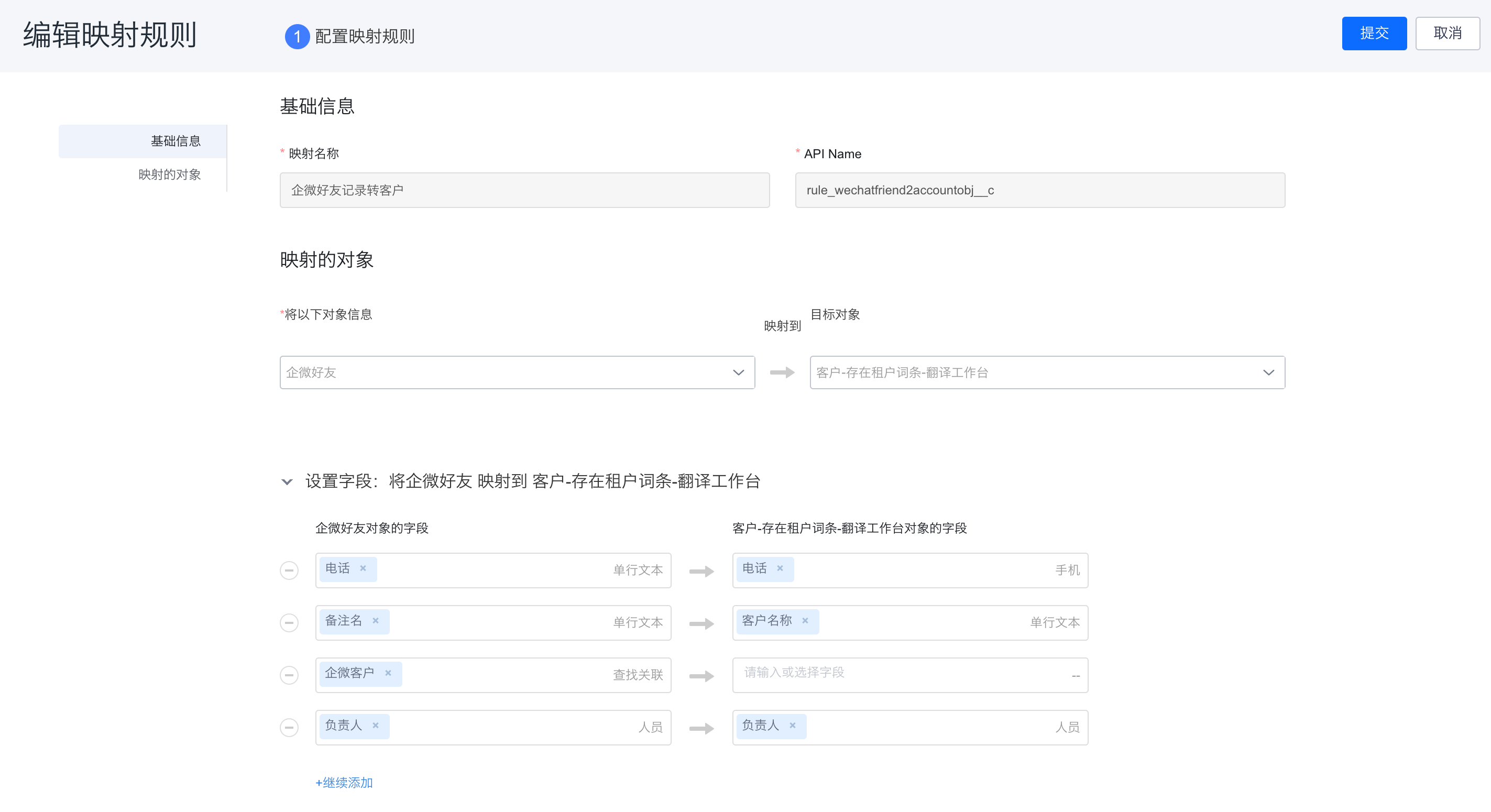The image size is (1491, 812).
Task: Clear the target 负责人 tag
Action: [792, 725]
